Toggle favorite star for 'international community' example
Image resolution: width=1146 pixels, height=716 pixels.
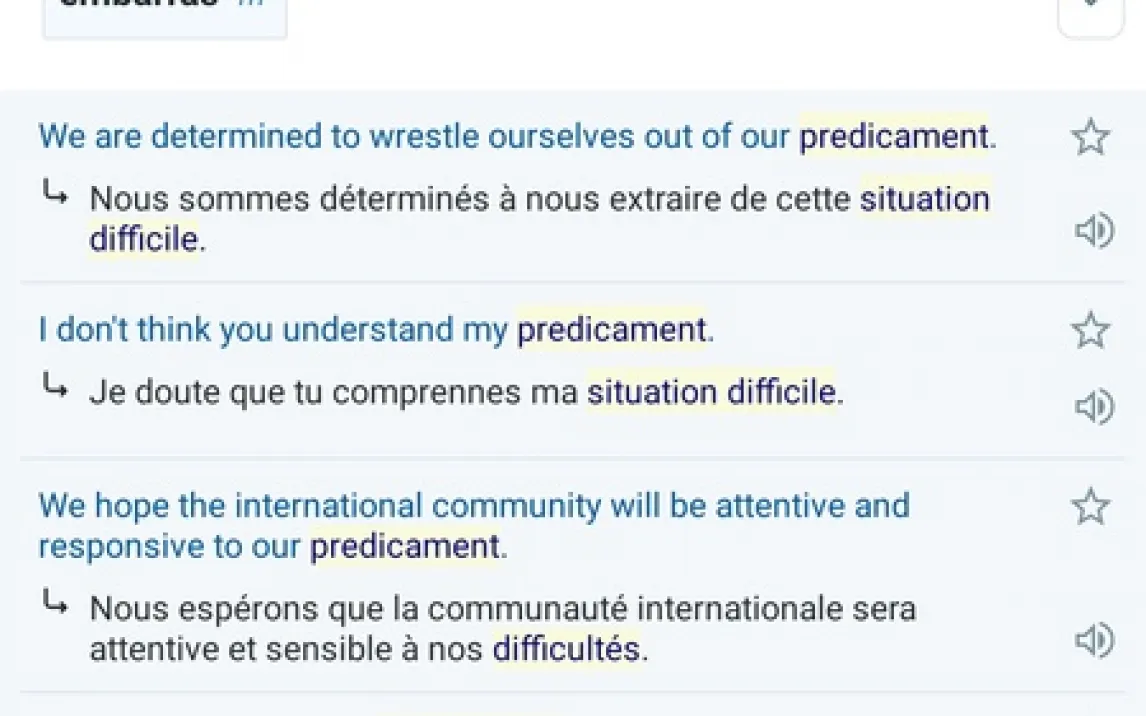[1090, 507]
